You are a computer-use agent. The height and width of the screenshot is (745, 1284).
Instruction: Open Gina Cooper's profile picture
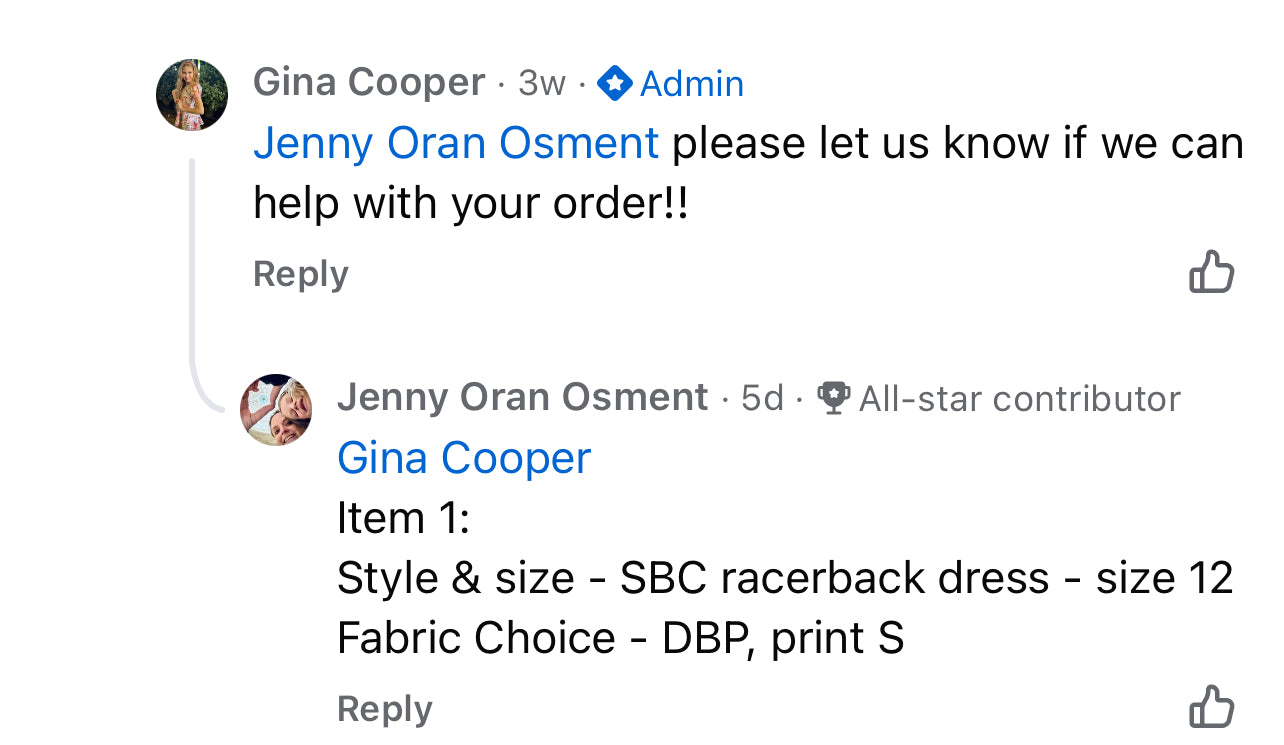[192, 95]
